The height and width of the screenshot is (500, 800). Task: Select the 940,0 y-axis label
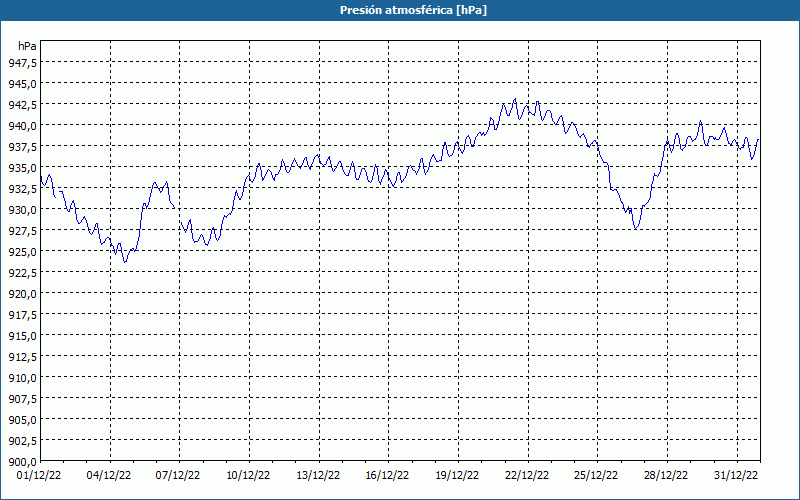pos(22,126)
